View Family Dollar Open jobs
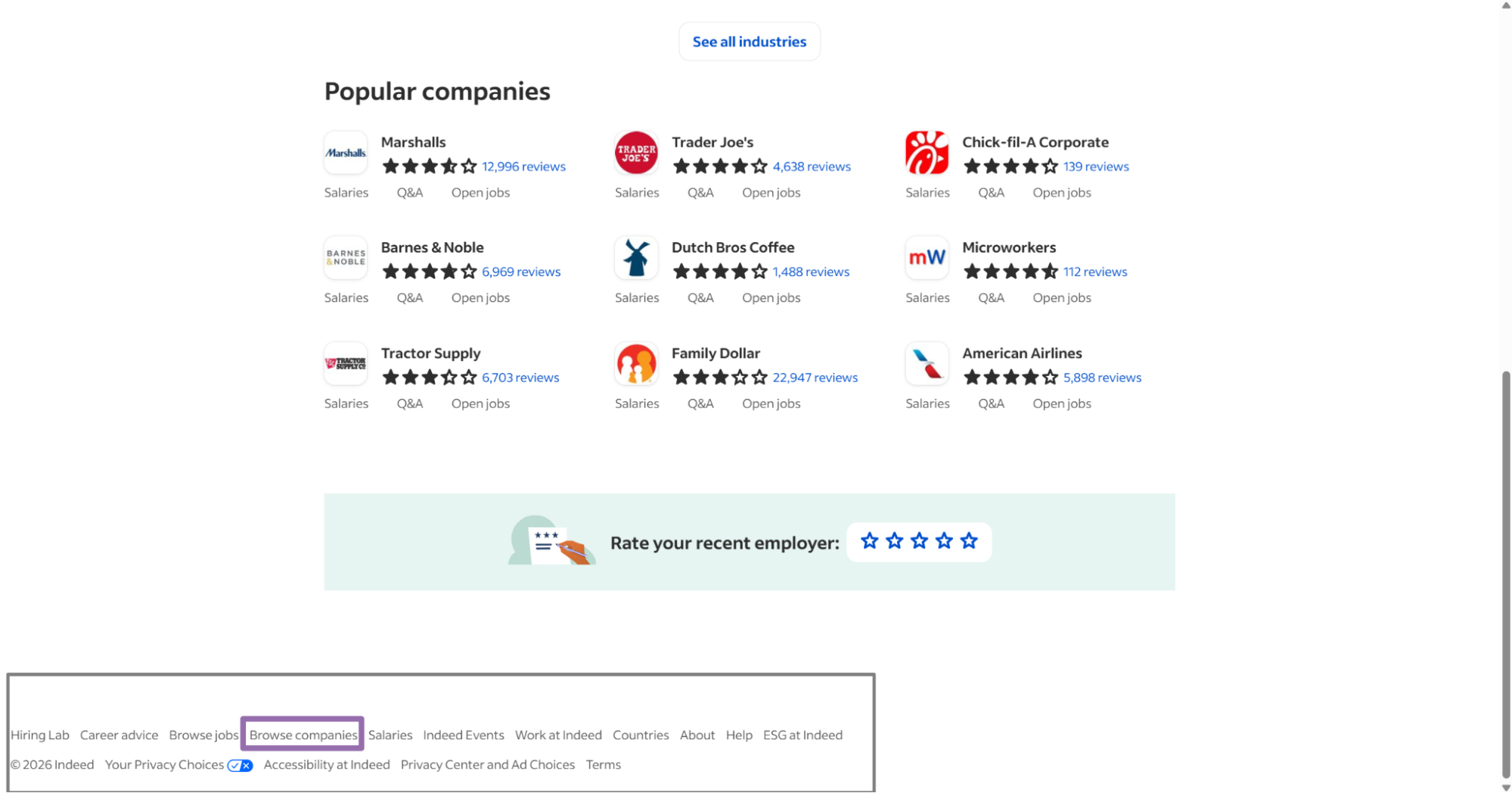This screenshot has width=1512, height=793. pos(771,404)
